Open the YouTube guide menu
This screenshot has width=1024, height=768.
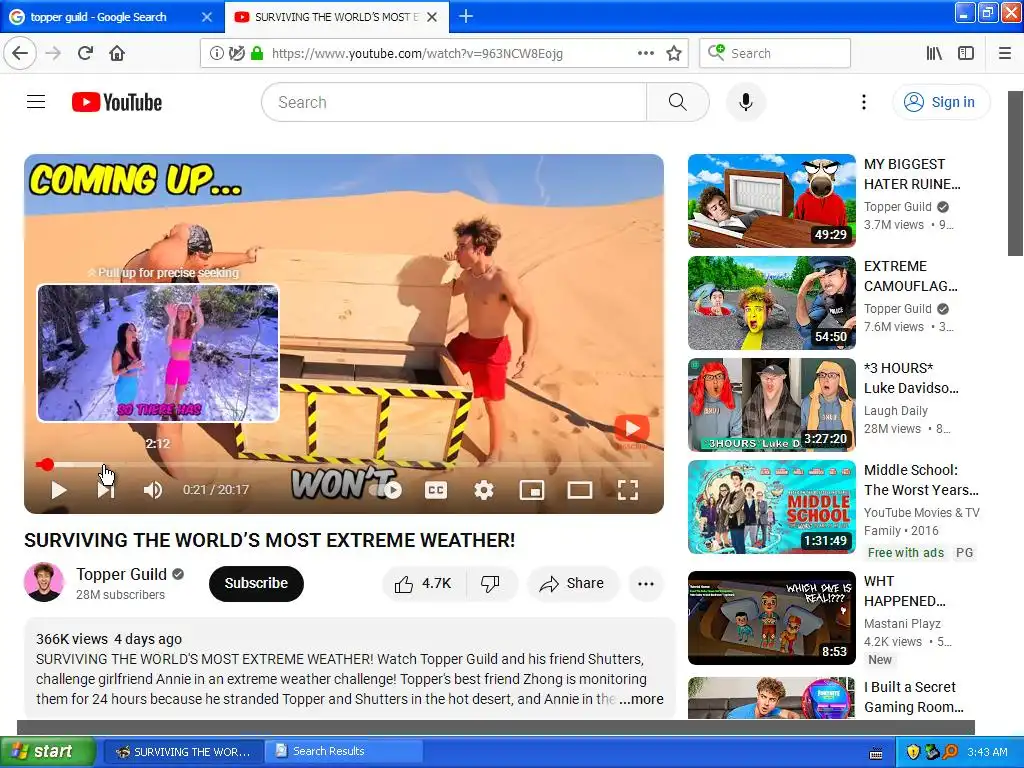coord(36,102)
